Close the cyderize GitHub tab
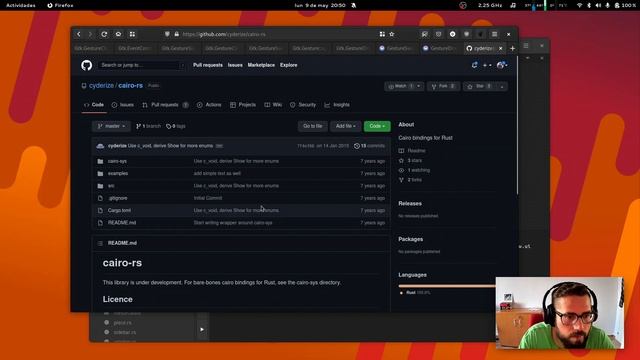This screenshot has height=360, width=640. click(500, 48)
